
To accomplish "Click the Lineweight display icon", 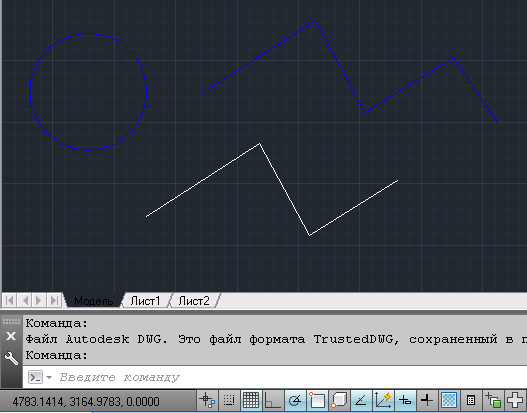I will [427, 401].
